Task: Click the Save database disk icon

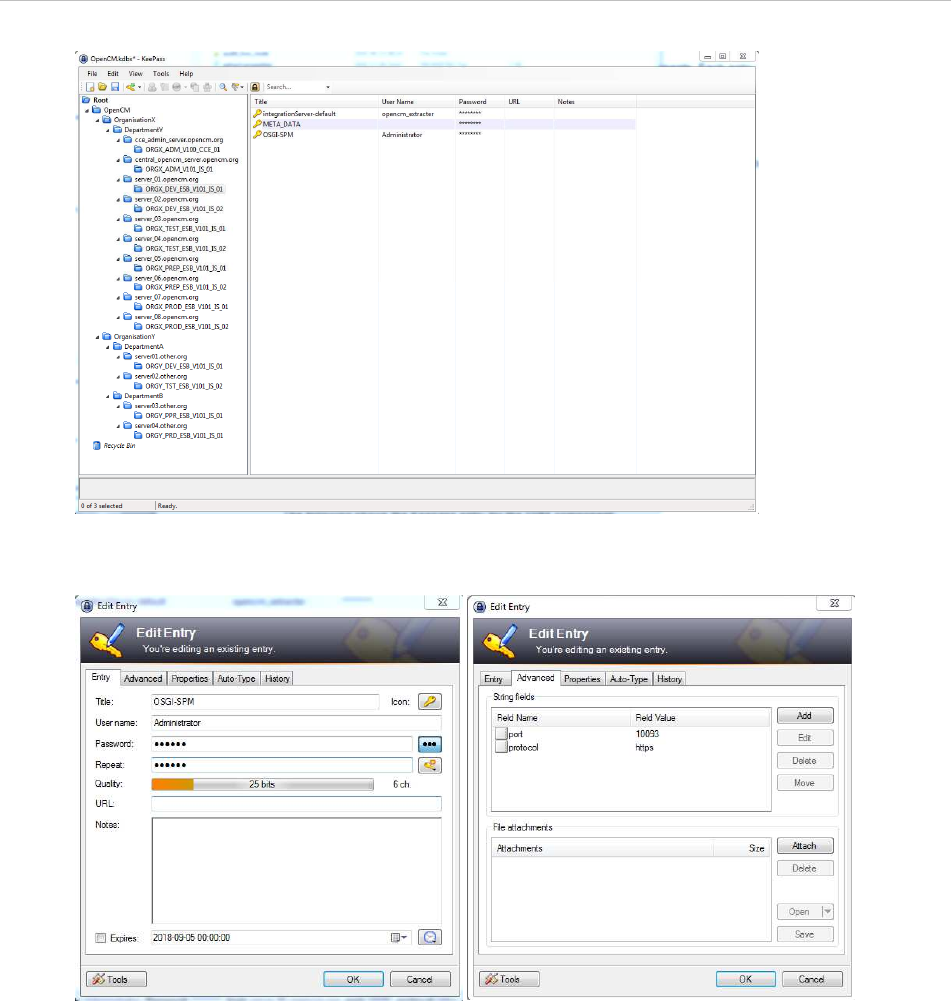Action: point(115,87)
